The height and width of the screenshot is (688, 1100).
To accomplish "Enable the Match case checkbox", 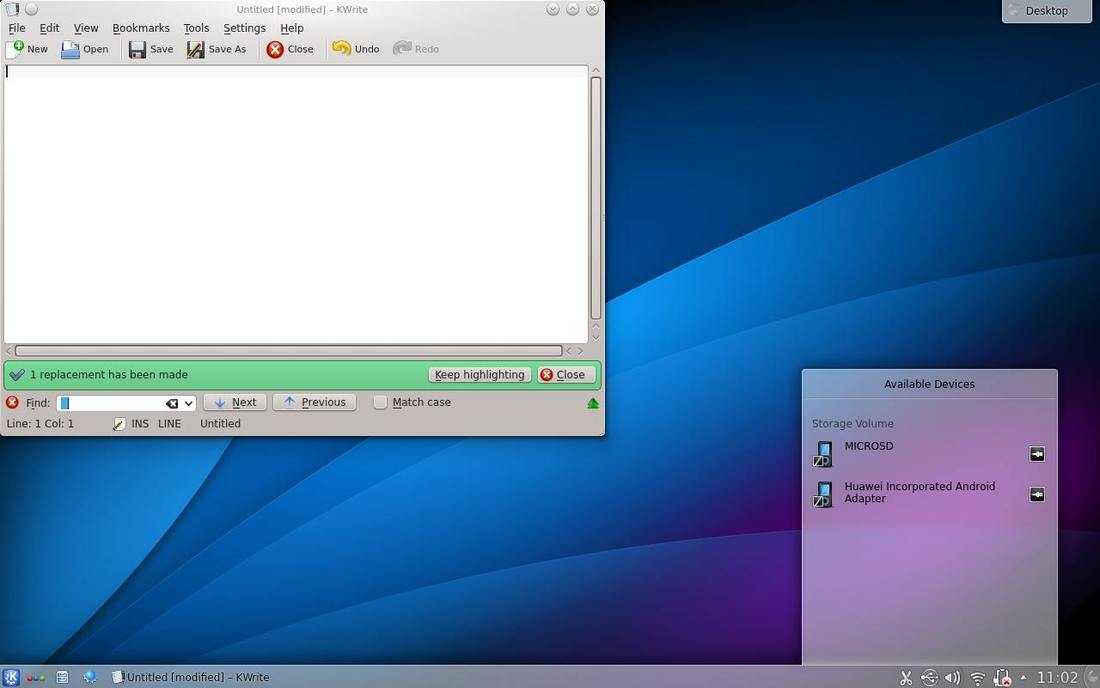I will pos(381,402).
